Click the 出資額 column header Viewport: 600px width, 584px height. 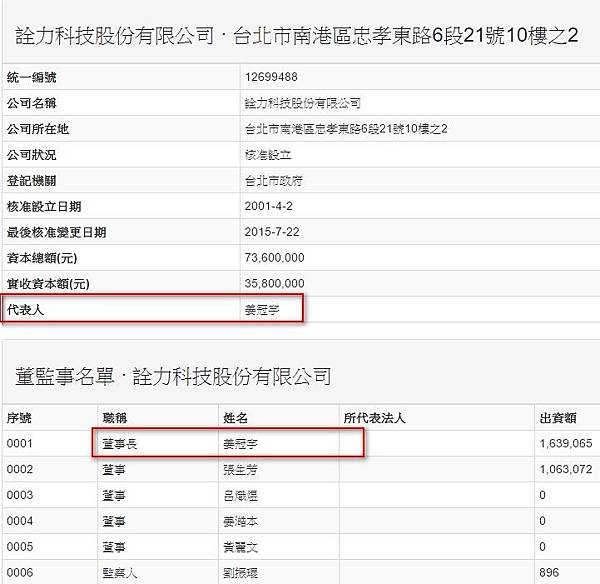tap(558, 418)
